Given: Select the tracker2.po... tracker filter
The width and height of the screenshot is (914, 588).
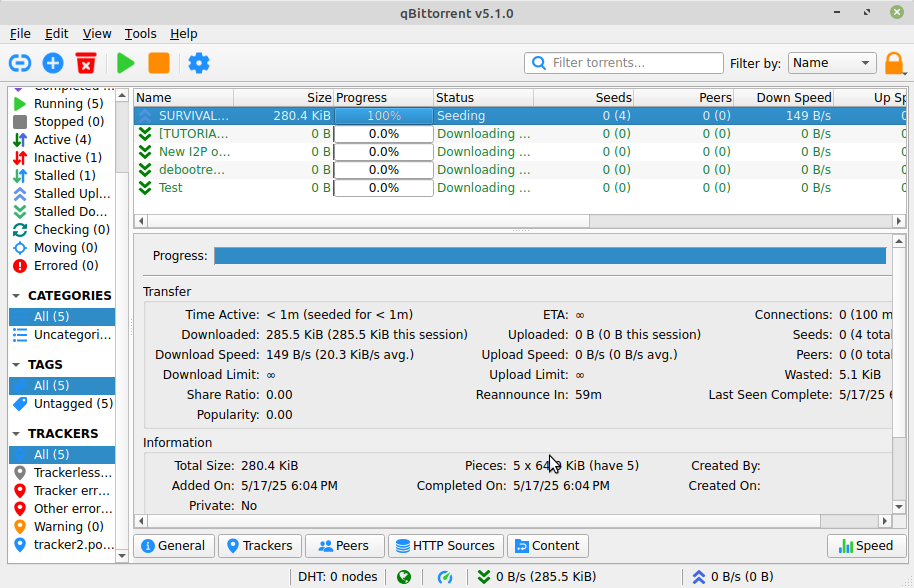Looking at the screenshot, I should click(x=62, y=545).
